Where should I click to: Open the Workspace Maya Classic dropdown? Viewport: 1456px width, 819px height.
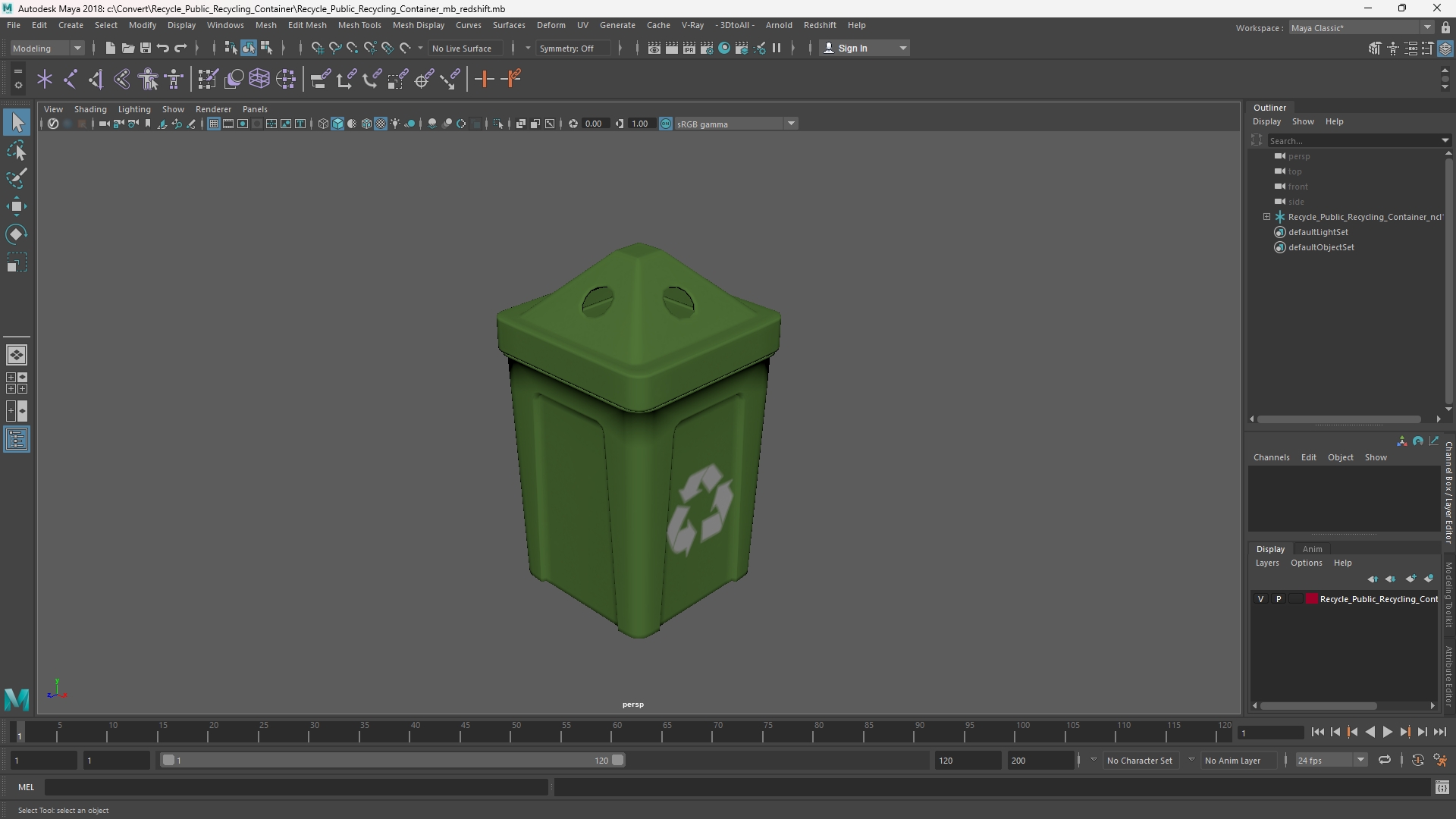coord(1361,27)
